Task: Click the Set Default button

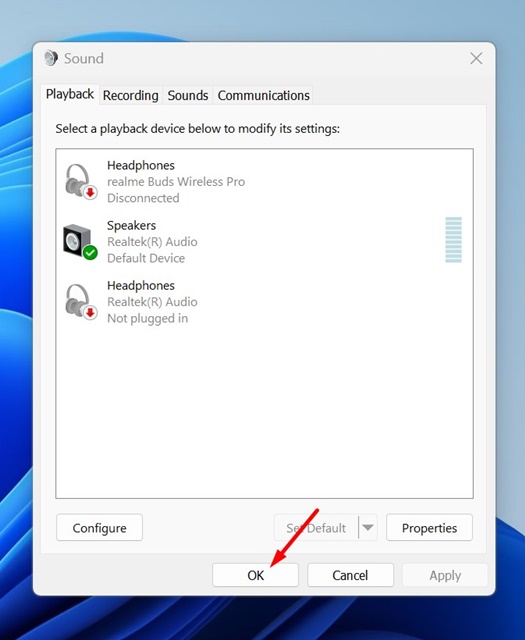Action: 316,528
